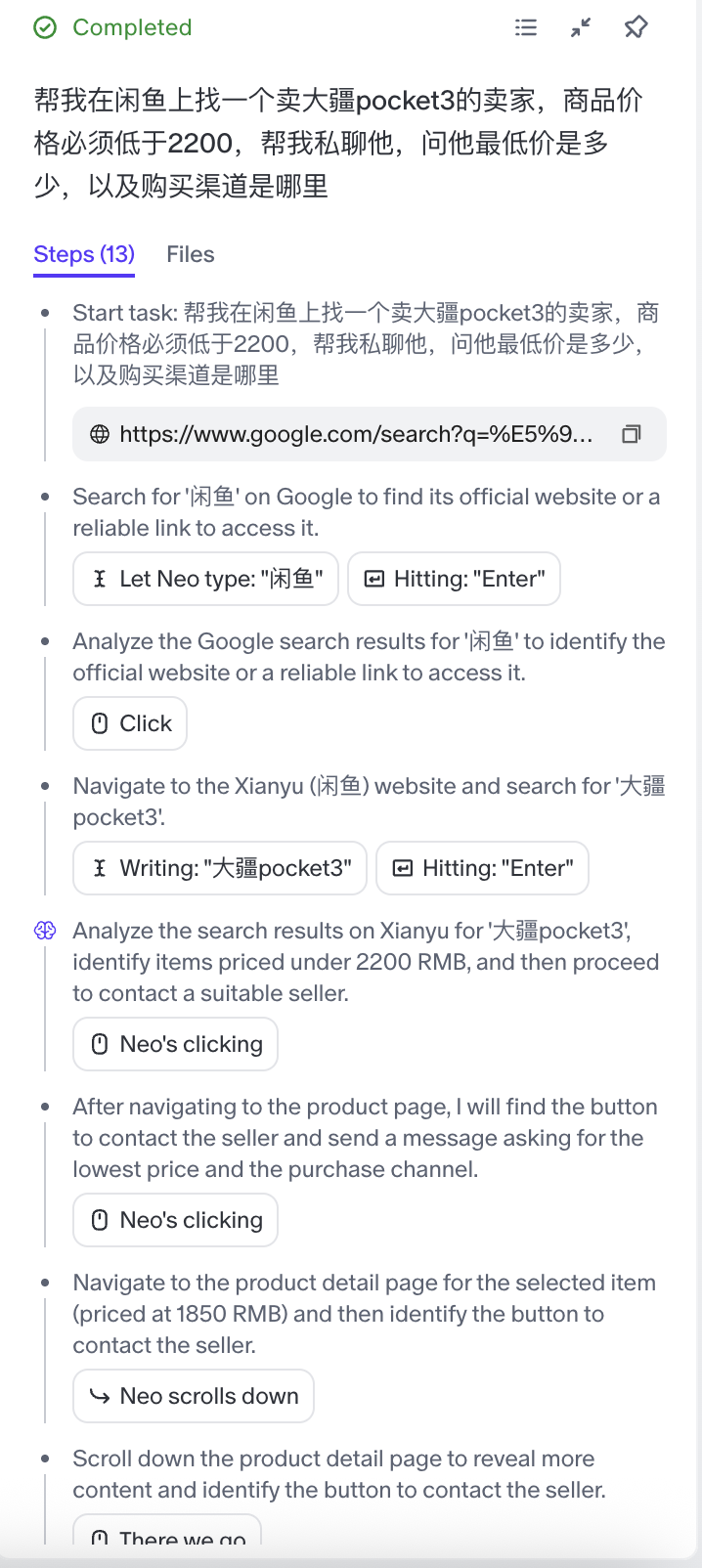Screen dimensions: 702x1568
Task: Click the 'Let Neo type: "闲鱼"' action chip
Action: pyautogui.click(x=206, y=579)
